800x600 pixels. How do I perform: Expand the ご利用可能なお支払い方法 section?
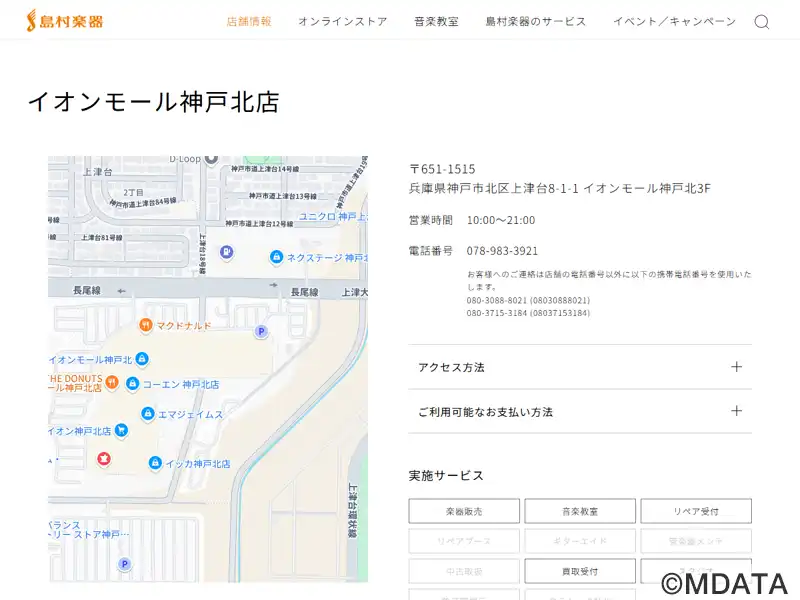coord(580,411)
